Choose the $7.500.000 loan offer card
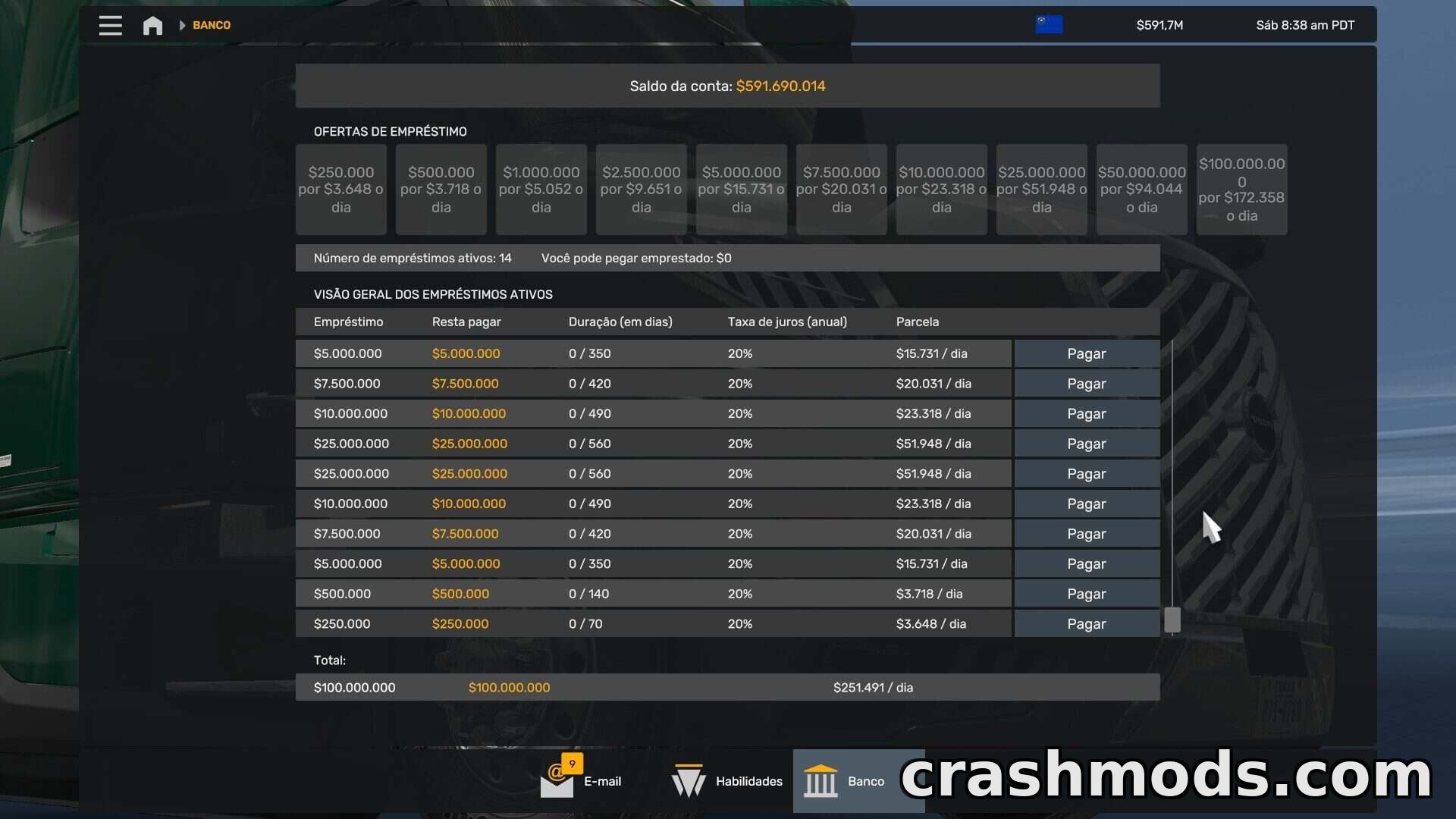1456x819 pixels. 842,190
